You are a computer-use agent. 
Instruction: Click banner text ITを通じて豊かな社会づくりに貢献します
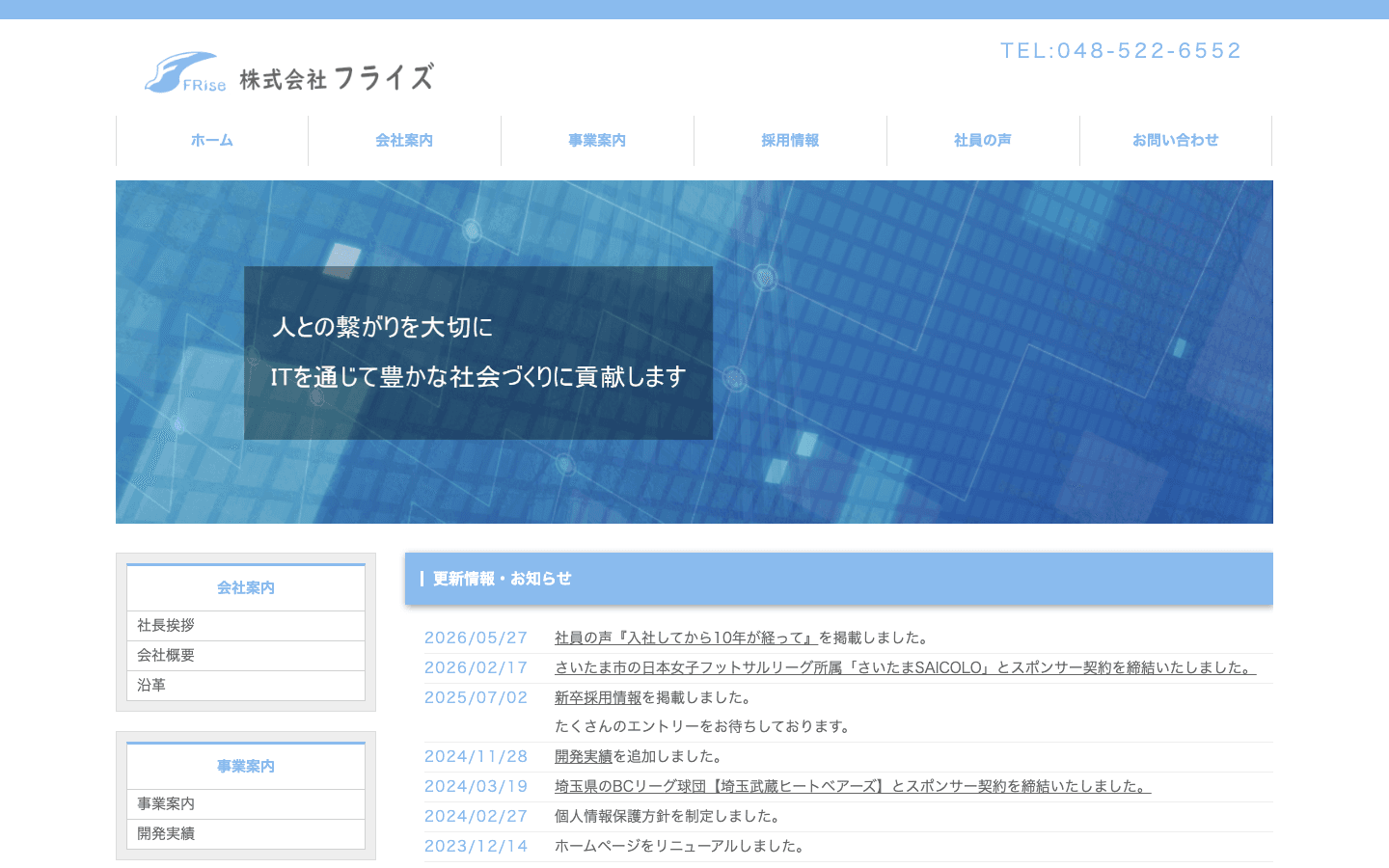[x=478, y=376]
